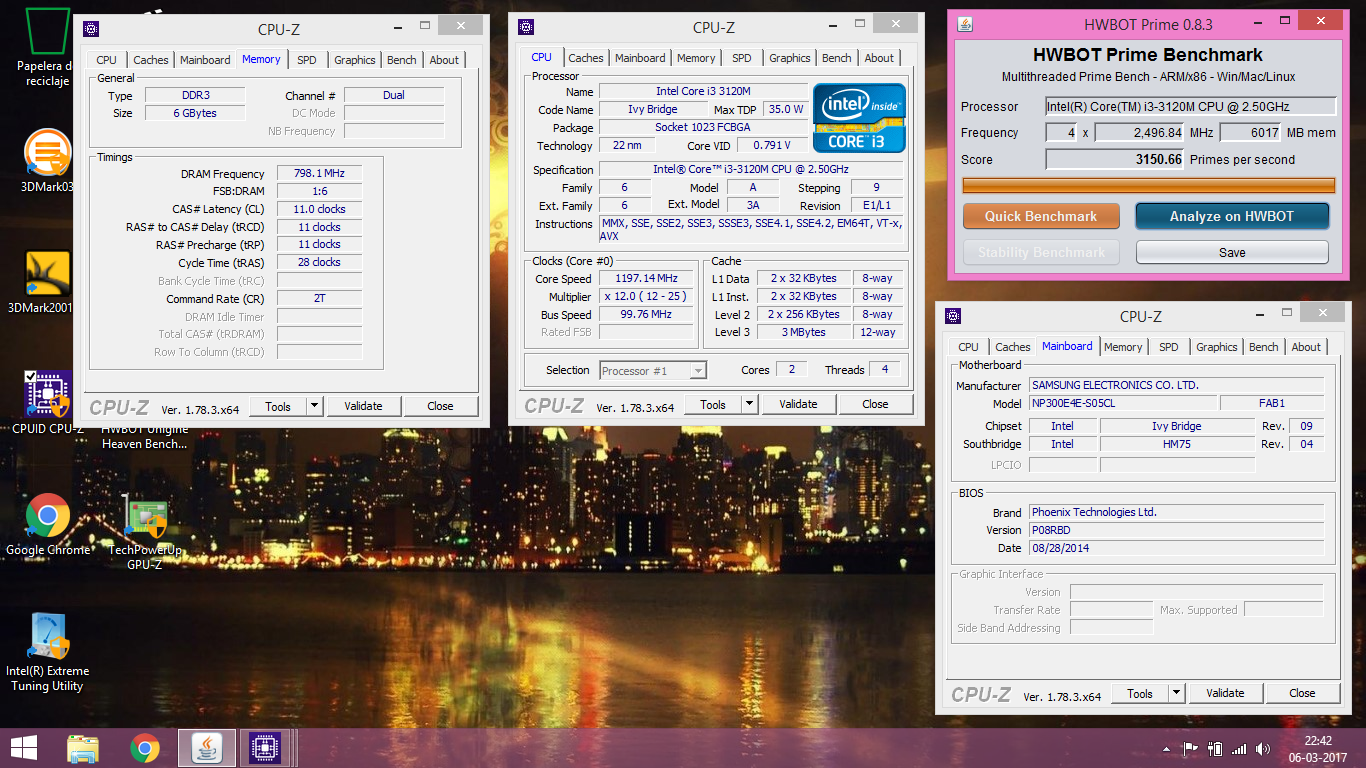Viewport: 1366px width, 768px height.
Task: Click the Multiplier value x 12.0
Action: click(646, 297)
